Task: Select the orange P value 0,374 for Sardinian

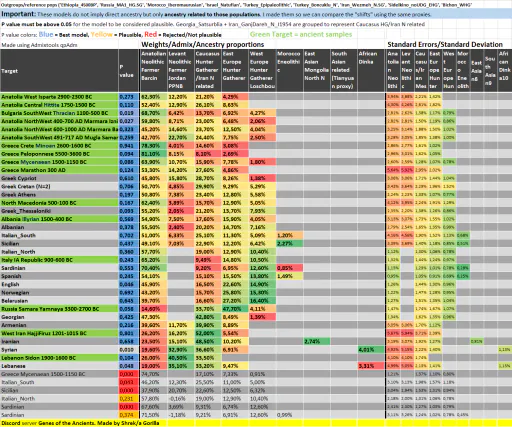Action: tap(129, 415)
